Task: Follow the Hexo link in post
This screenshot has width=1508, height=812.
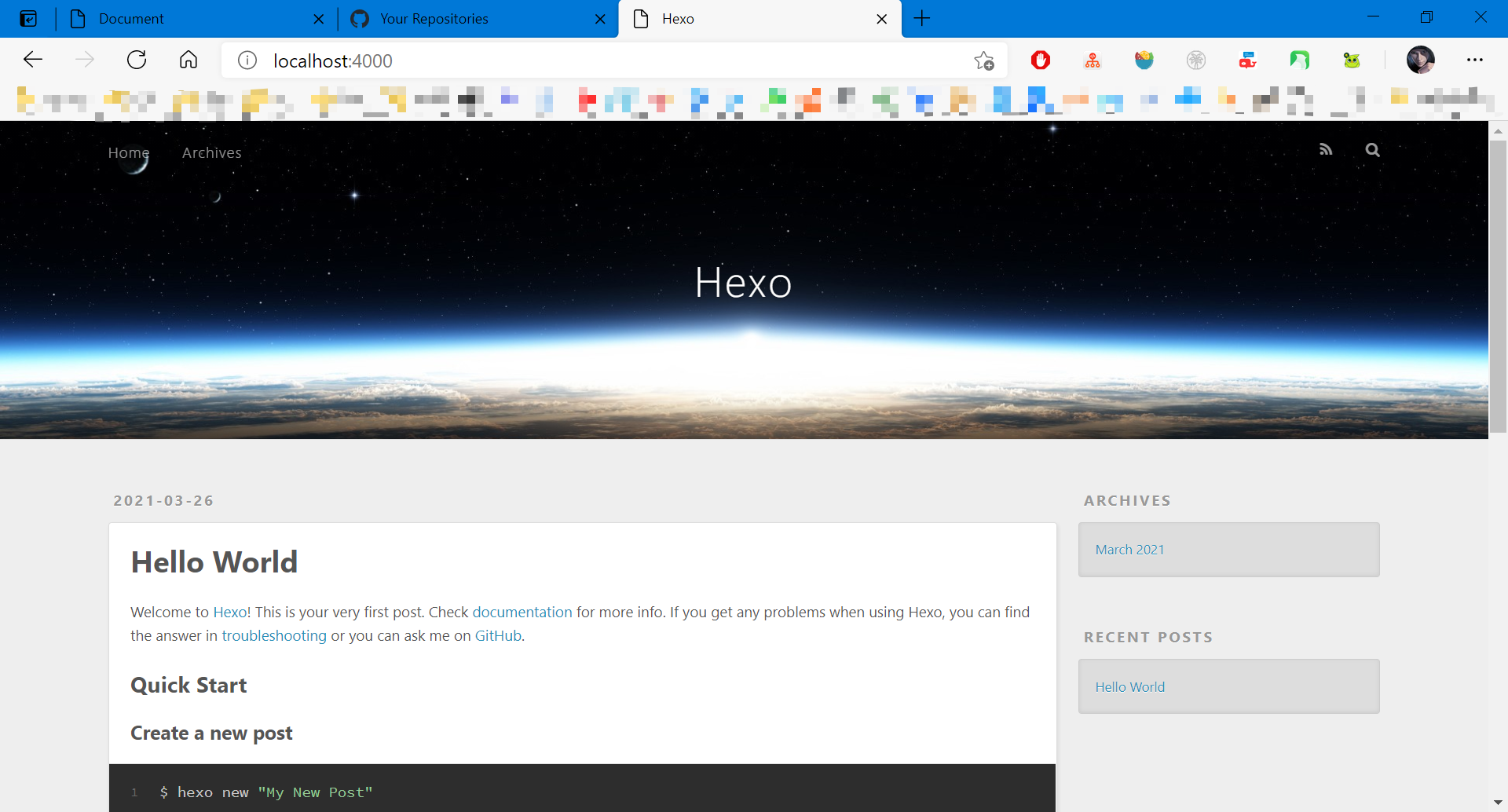Action: [x=230, y=612]
